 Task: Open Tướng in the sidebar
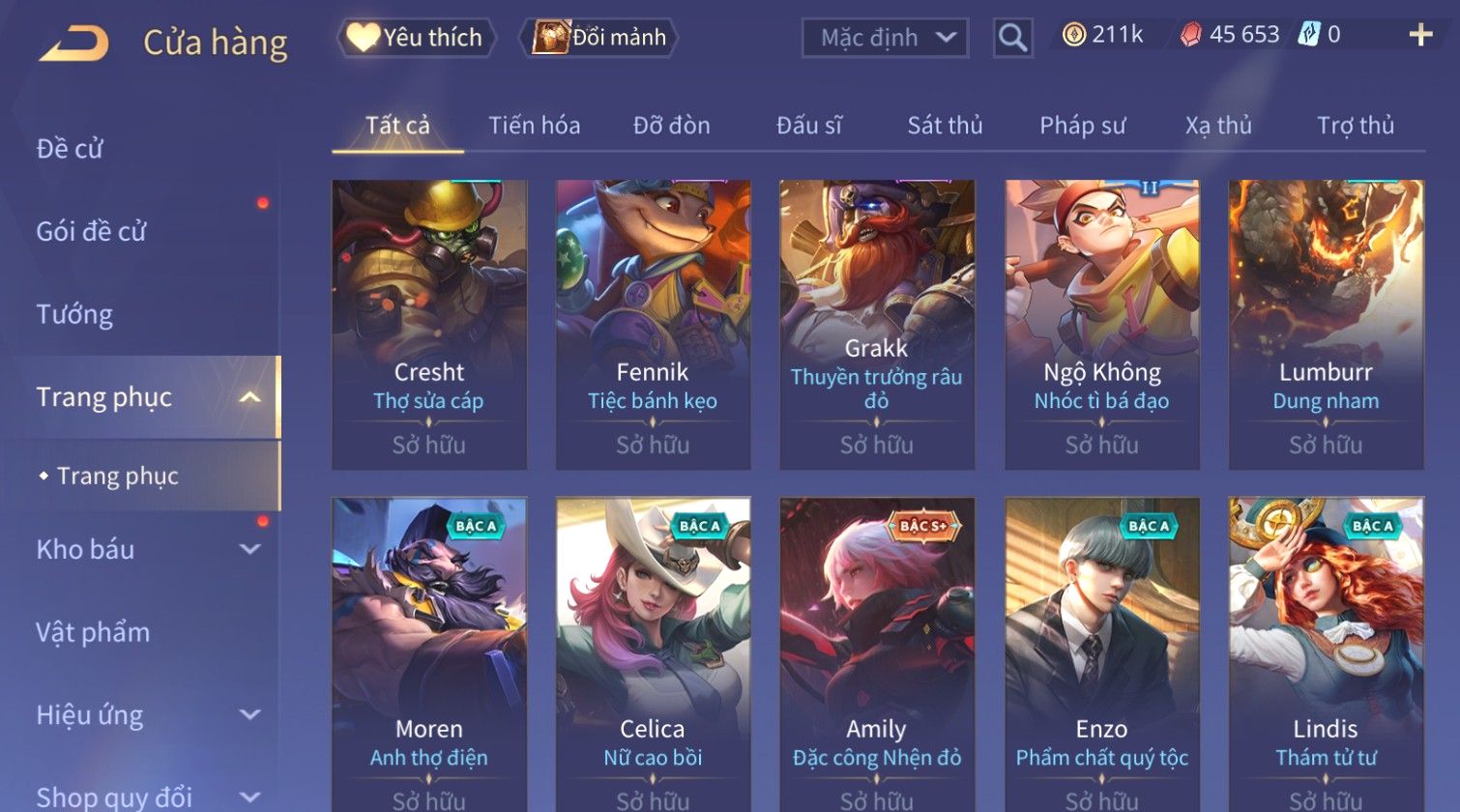[74, 314]
